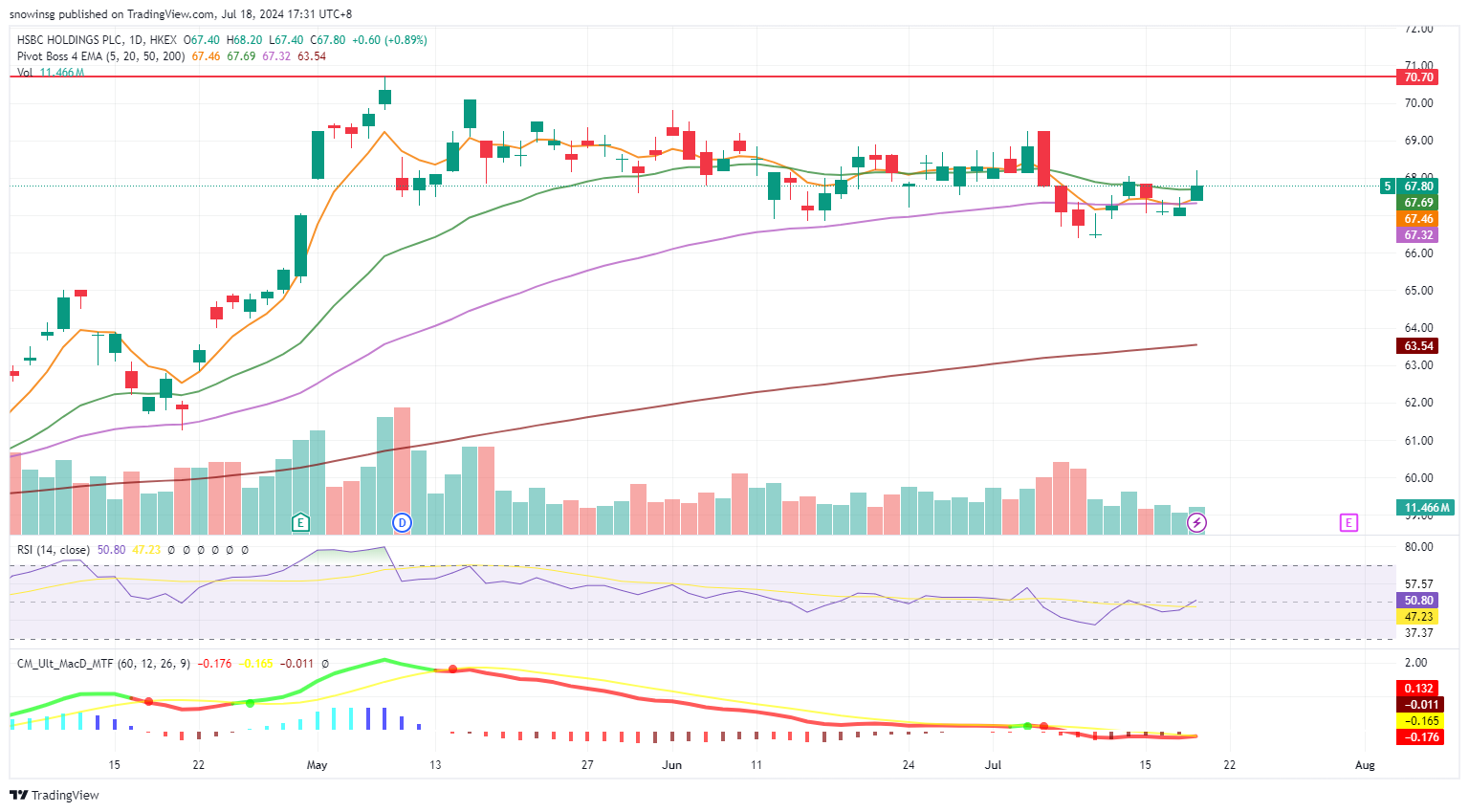Click the yellow 47.23 RSI axis label
This screenshot has height=812, width=1469.
pos(1417,617)
